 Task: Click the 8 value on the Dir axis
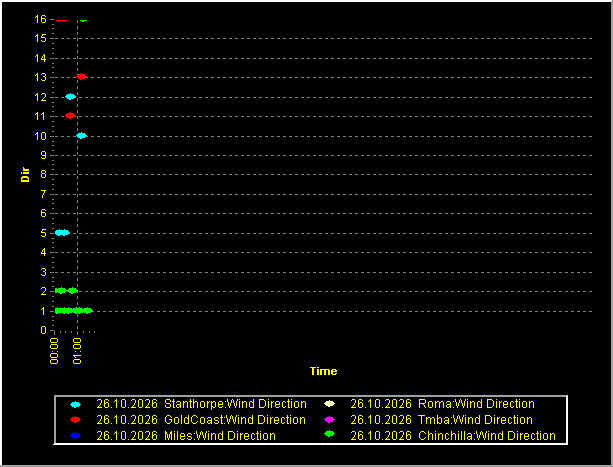coord(43,175)
